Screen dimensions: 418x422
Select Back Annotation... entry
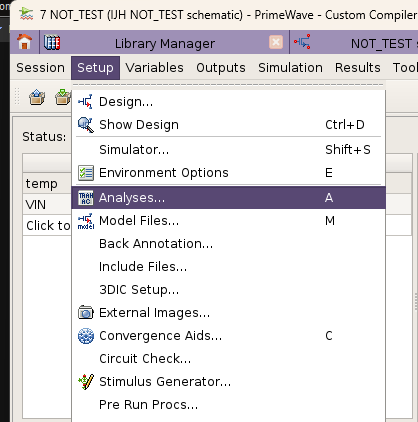click(228, 244)
